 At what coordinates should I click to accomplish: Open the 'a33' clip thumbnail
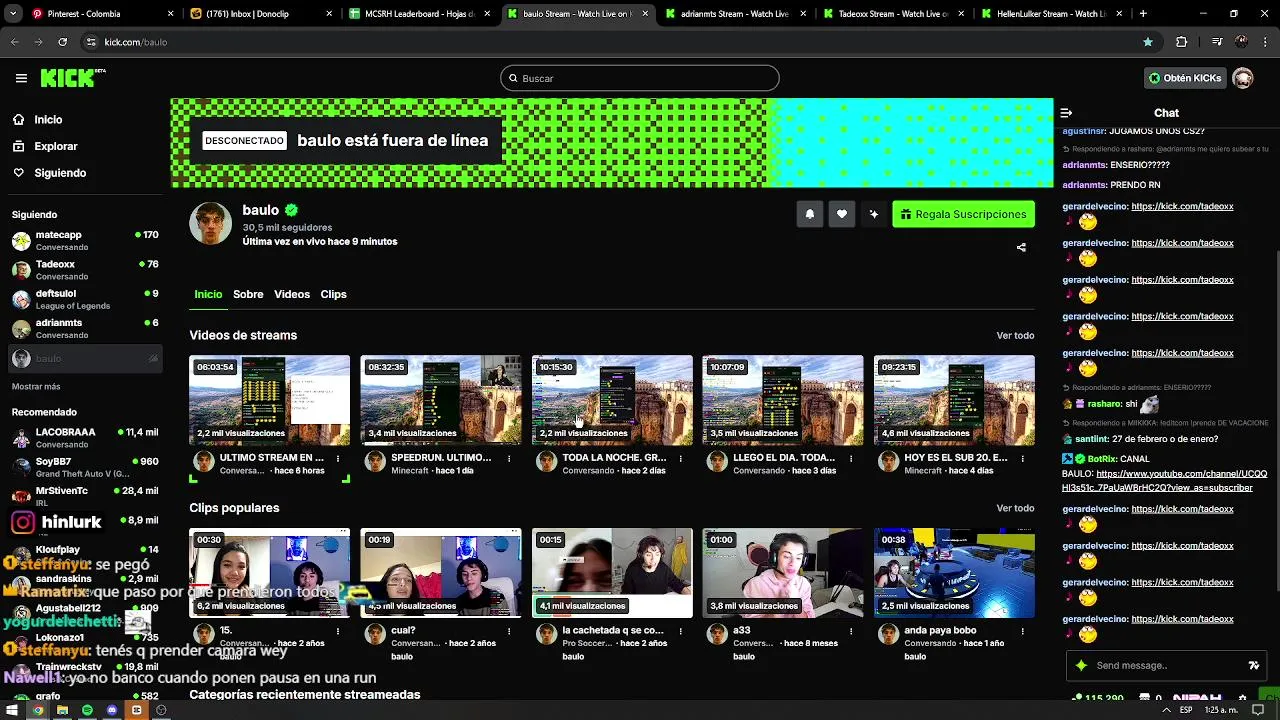click(x=783, y=573)
